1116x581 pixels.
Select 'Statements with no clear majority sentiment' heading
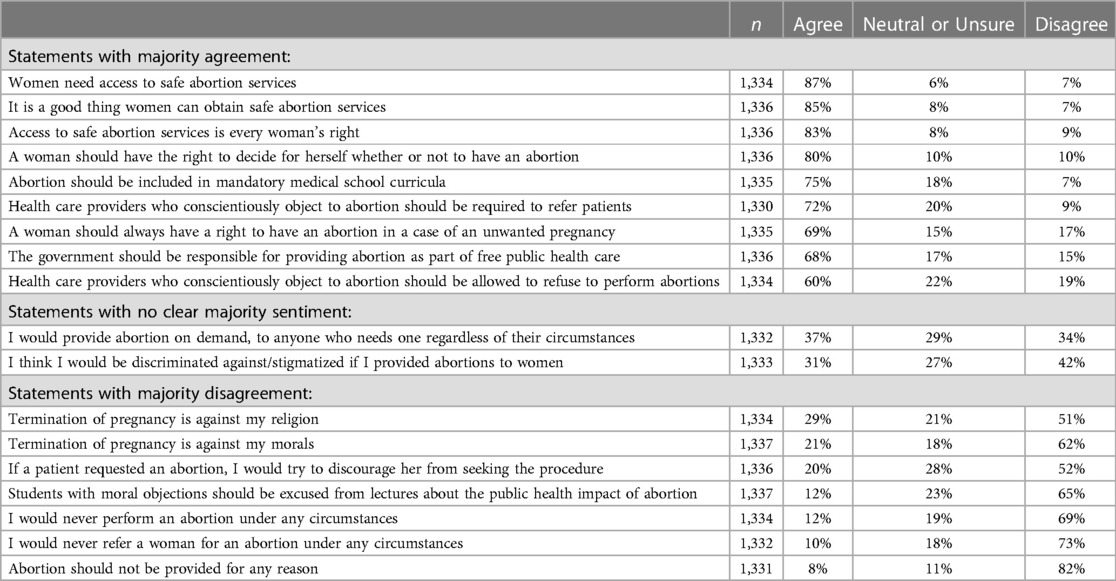(x=180, y=312)
